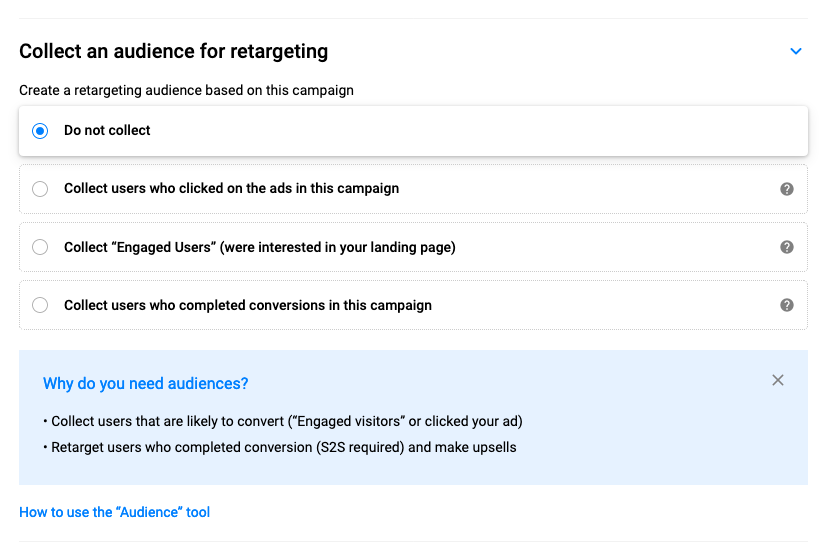
Task: Dismiss the "Why do you need audiences?" banner
Action: (x=778, y=380)
